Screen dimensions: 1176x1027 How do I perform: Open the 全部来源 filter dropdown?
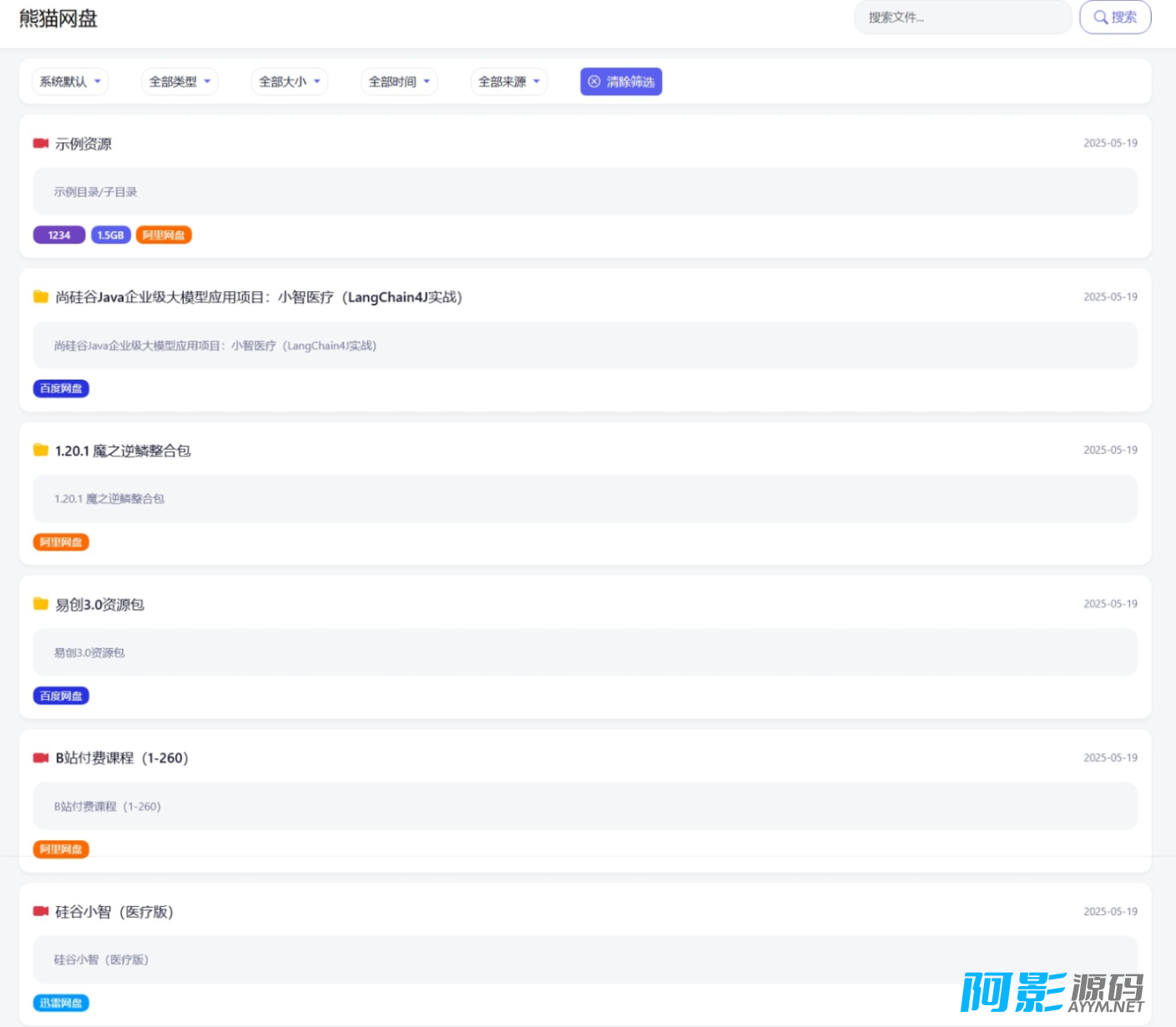point(509,82)
